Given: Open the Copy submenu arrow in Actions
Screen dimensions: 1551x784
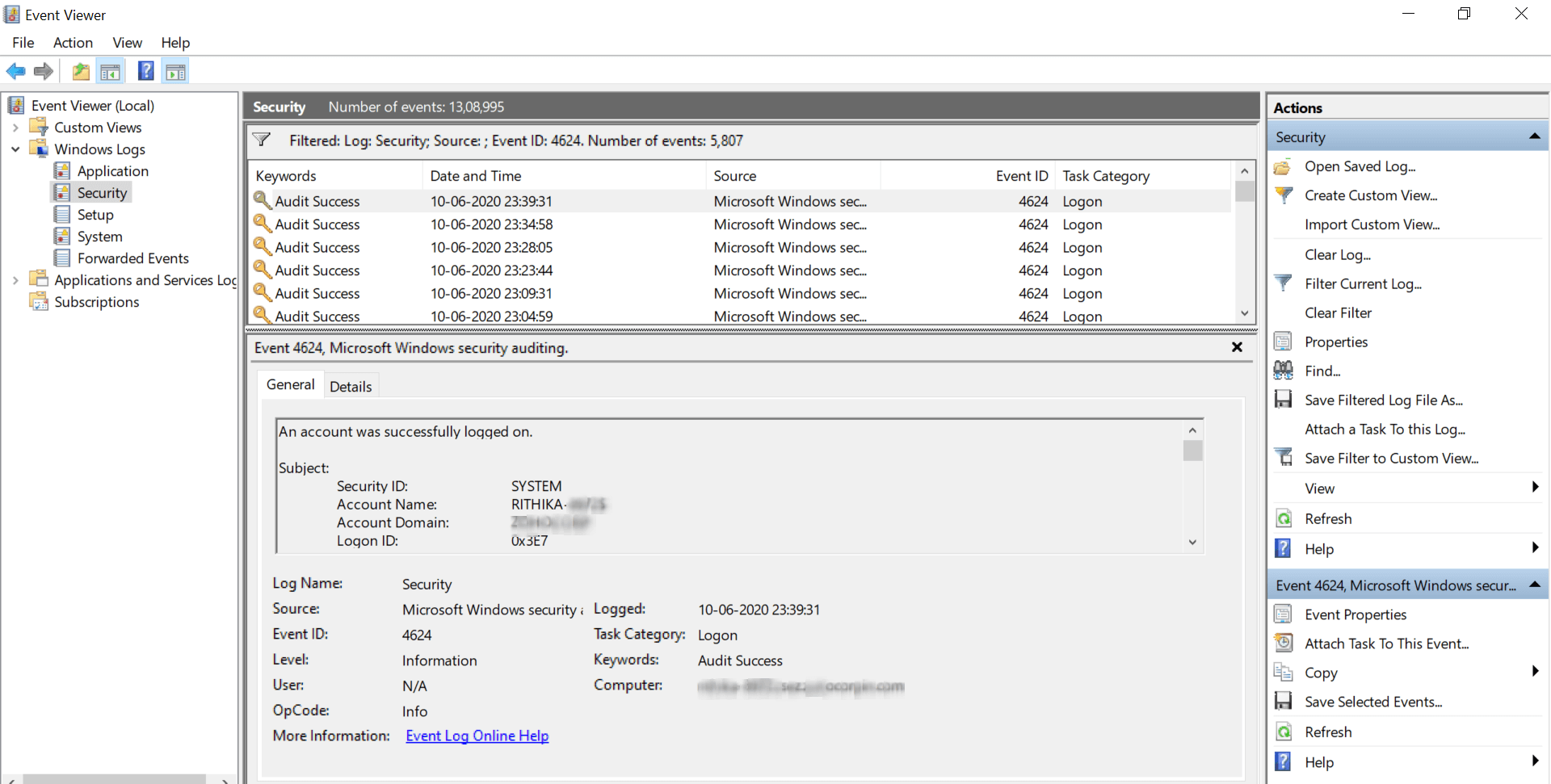Looking at the screenshot, I should [1535, 671].
